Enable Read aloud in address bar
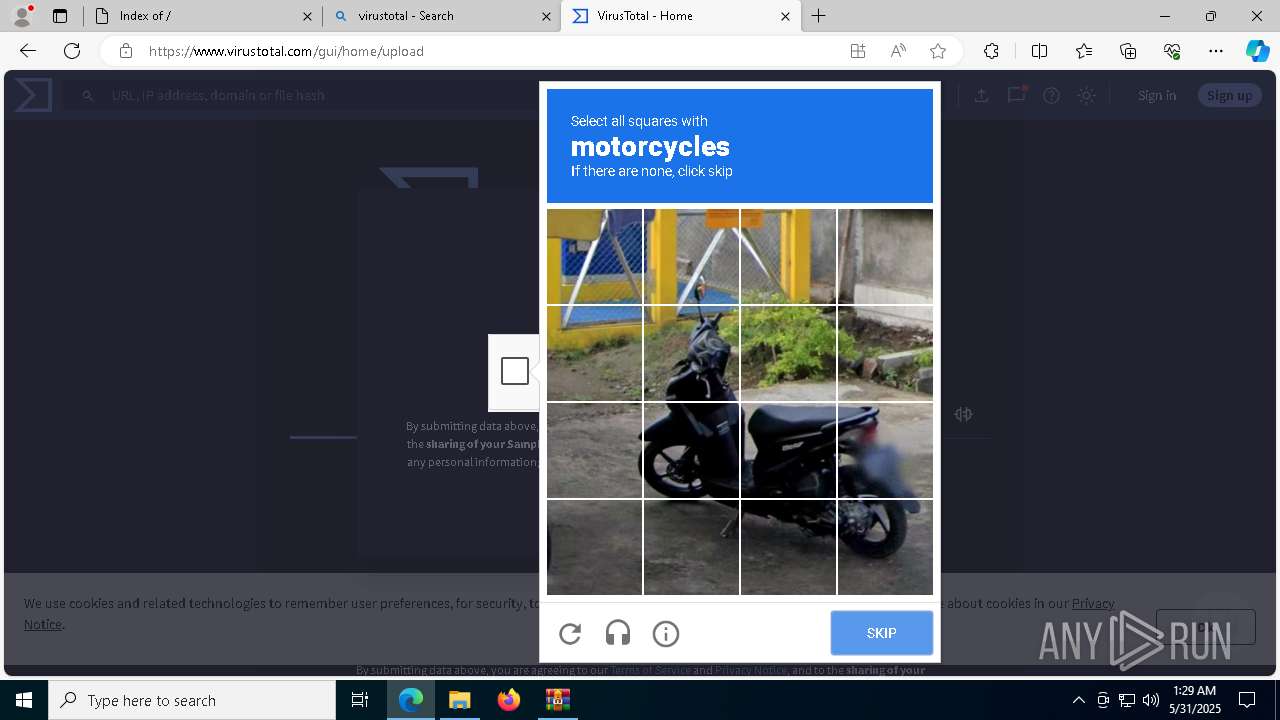This screenshot has height=720, width=1280. [x=898, y=51]
